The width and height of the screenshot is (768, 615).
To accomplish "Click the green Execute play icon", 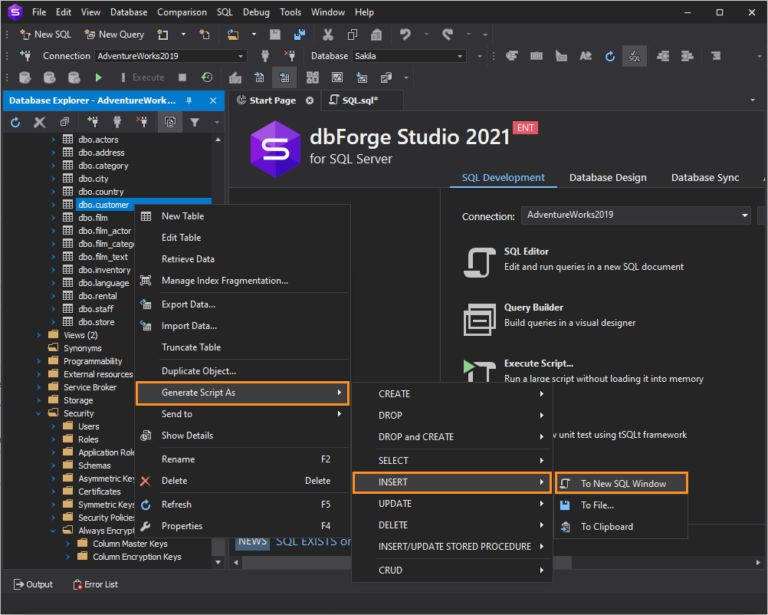I will [98, 77].
